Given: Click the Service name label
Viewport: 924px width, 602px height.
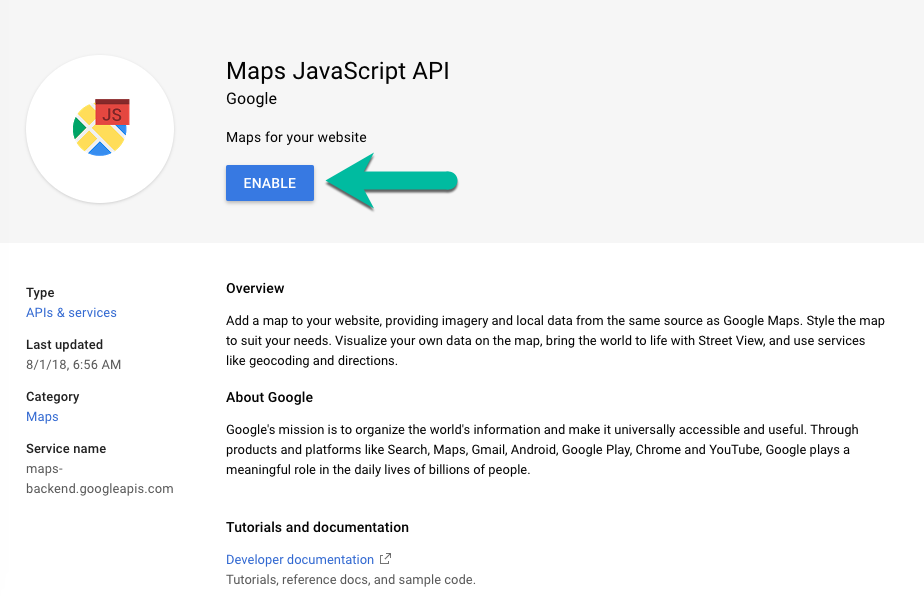Looking at the screenshot, I should (66, 449).
